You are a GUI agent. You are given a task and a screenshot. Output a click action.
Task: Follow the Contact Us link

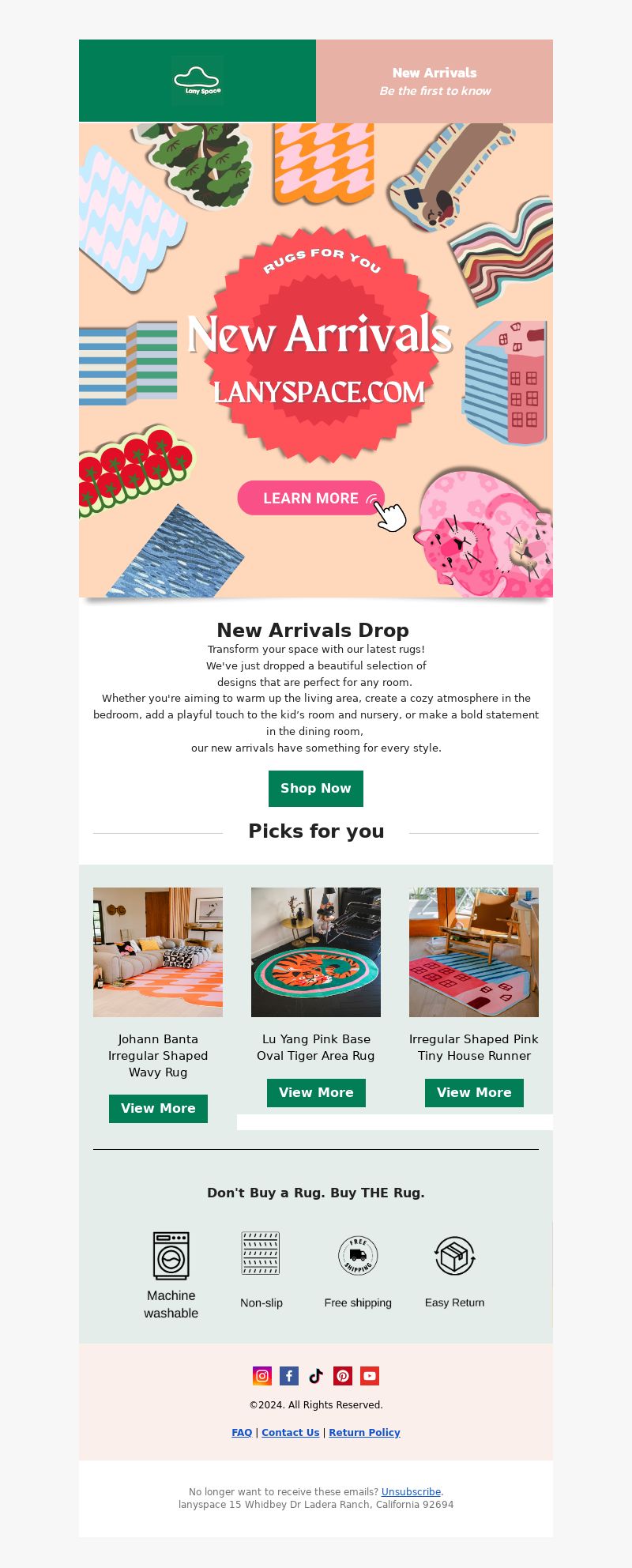point(291,1433)
